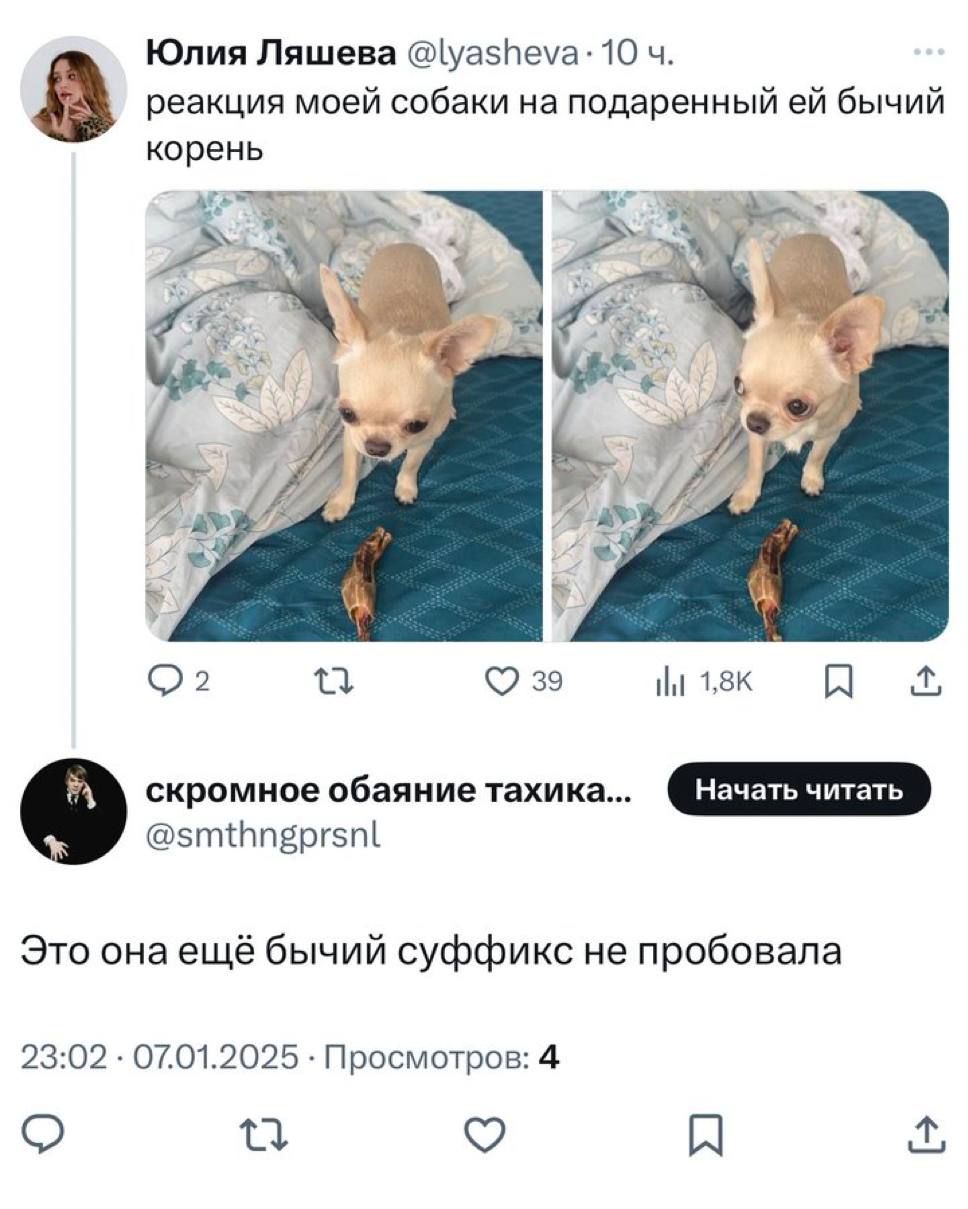Open the three-dot menu on Юлия Ляшева's tweet
Viewport: 968px width, 1209px height.
(x=929, y=53)
